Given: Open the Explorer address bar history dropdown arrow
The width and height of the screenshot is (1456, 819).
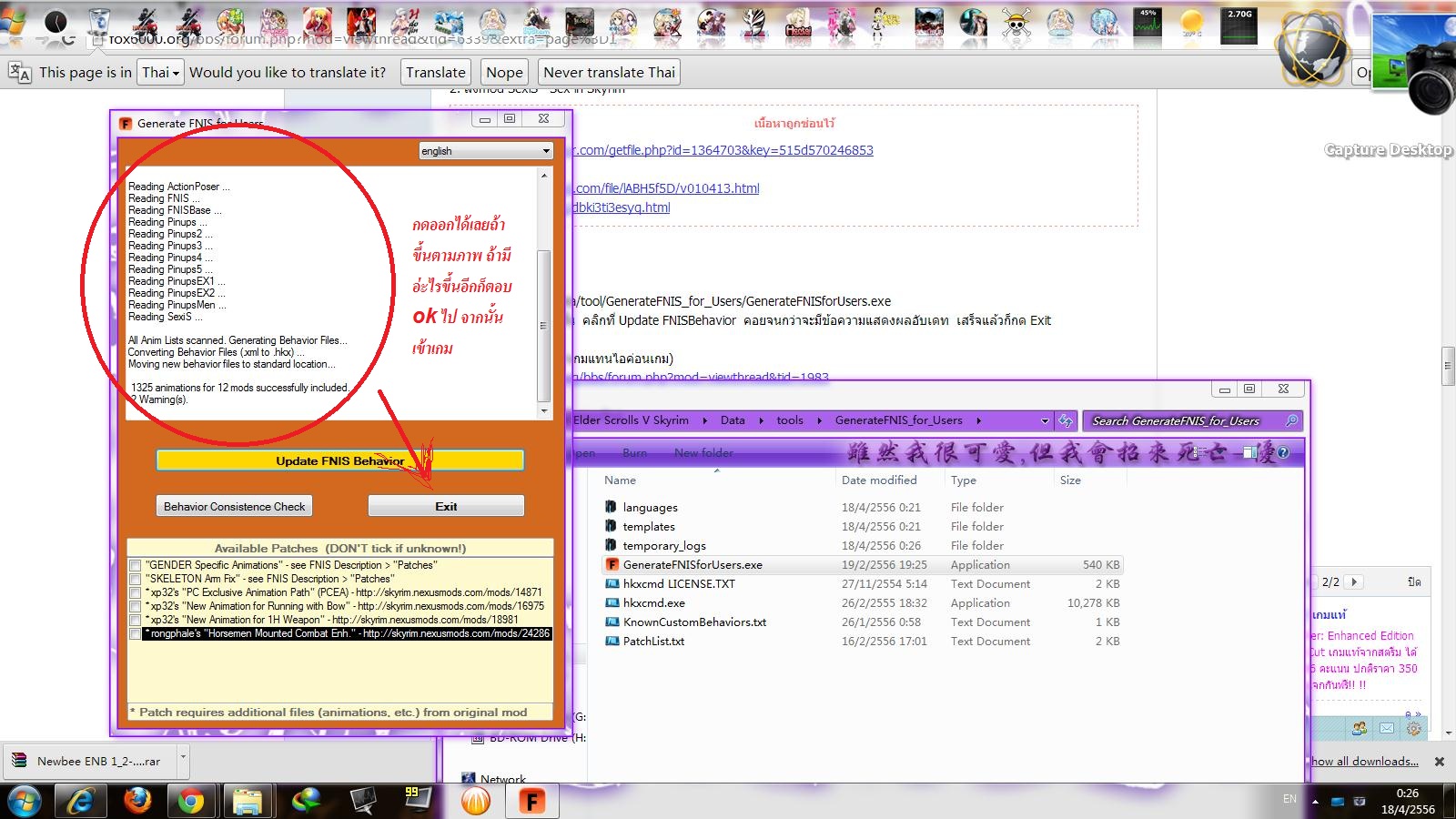Looking at the screenshot, I should point(1045,420).
